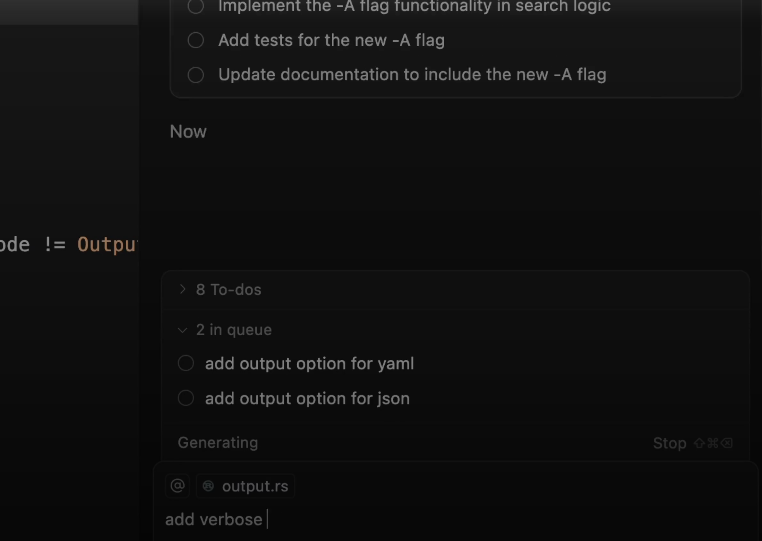762x541 pixels.
Task: Select the 'add output option for json' queued text
Action: pos(307,398)
